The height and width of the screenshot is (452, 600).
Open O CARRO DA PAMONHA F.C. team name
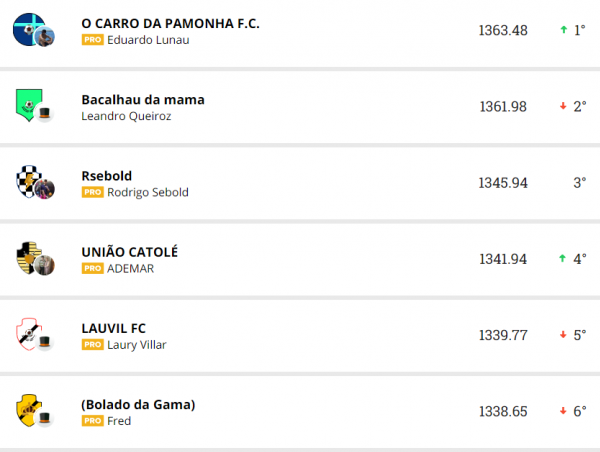170,23
